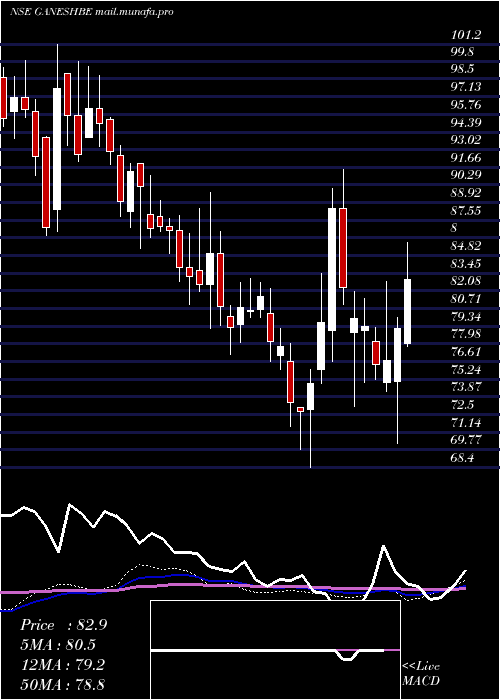The width and height of the screenshot is (500, 700).
Task: Click the 71.14 price axis label
Action: [x=466, y=423]
